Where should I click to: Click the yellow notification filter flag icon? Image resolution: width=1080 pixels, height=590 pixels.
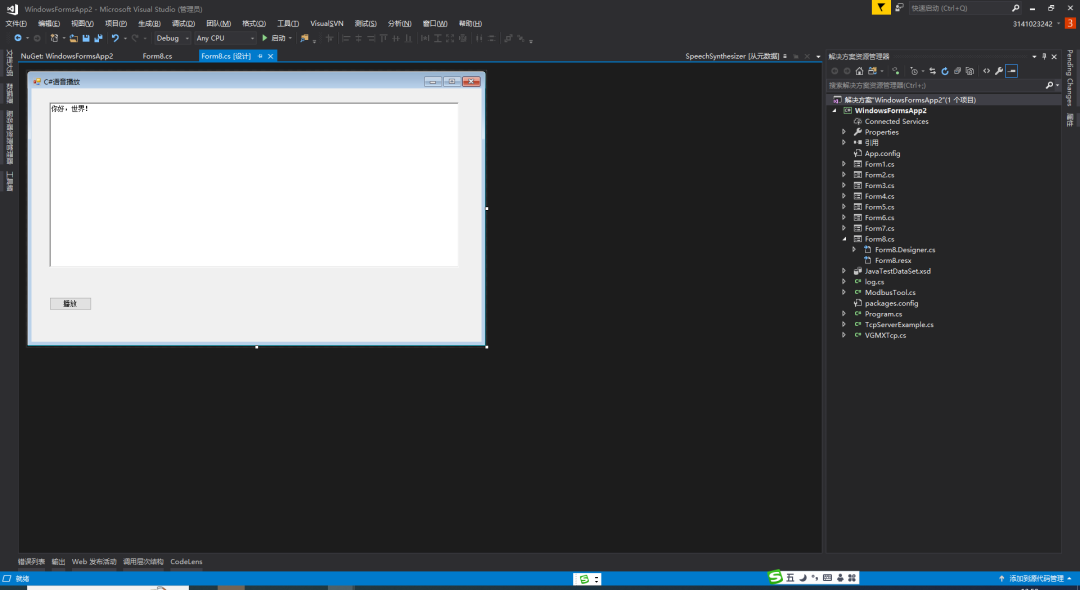tap(880, 7)
